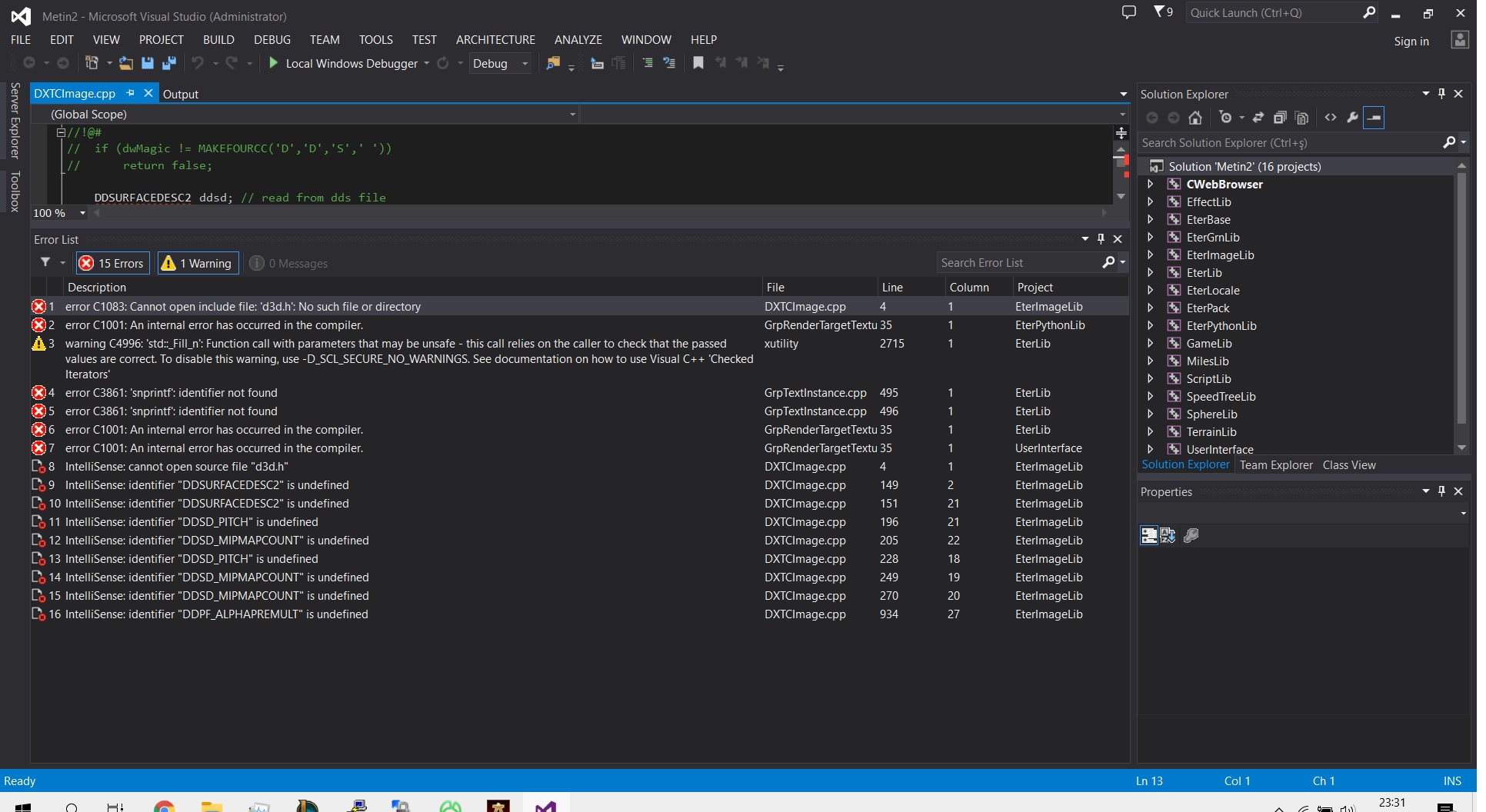Open the ARCHITECTURE menu

[x=495, y=39]
